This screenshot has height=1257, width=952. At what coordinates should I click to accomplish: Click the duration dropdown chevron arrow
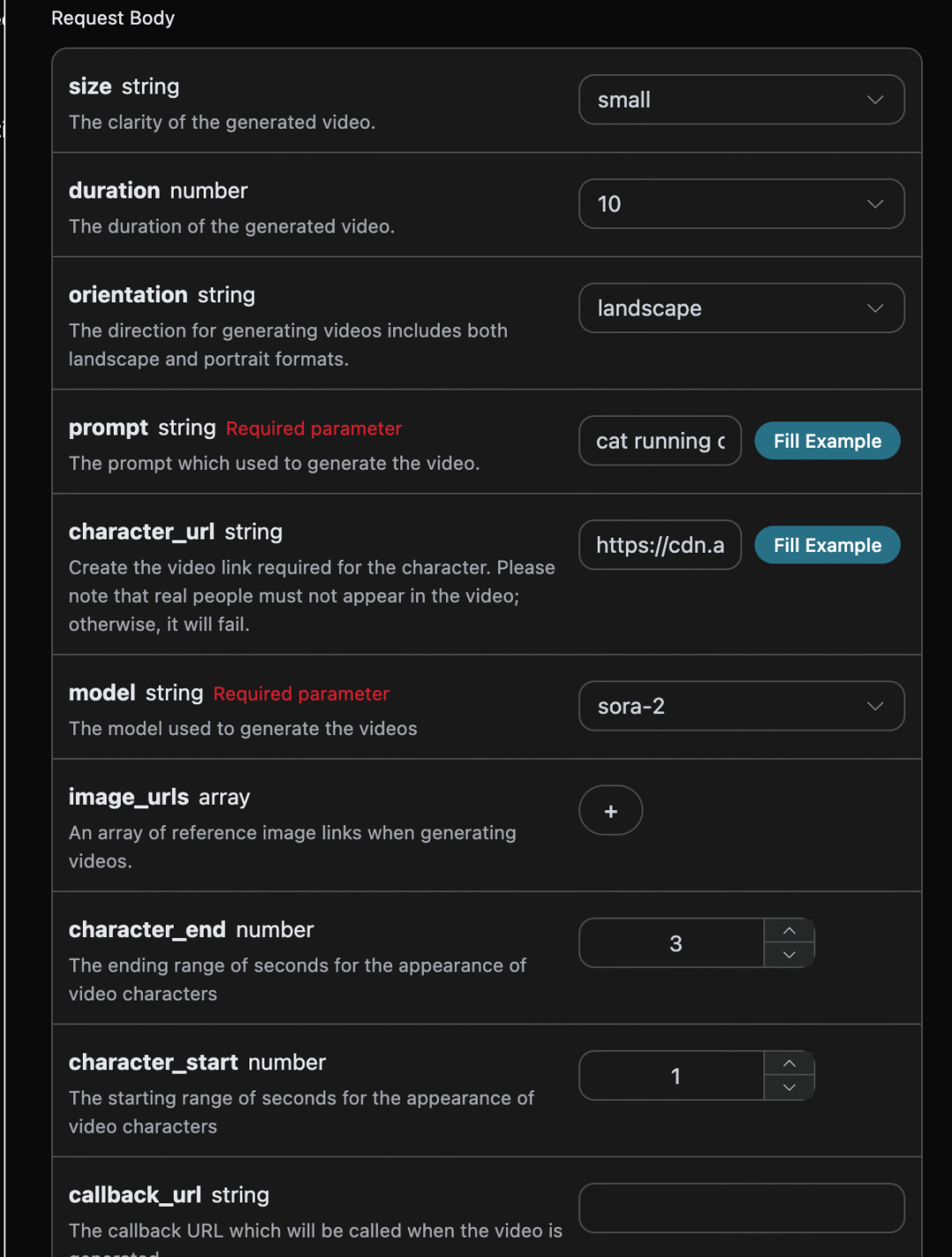click(x=875, y=204)
